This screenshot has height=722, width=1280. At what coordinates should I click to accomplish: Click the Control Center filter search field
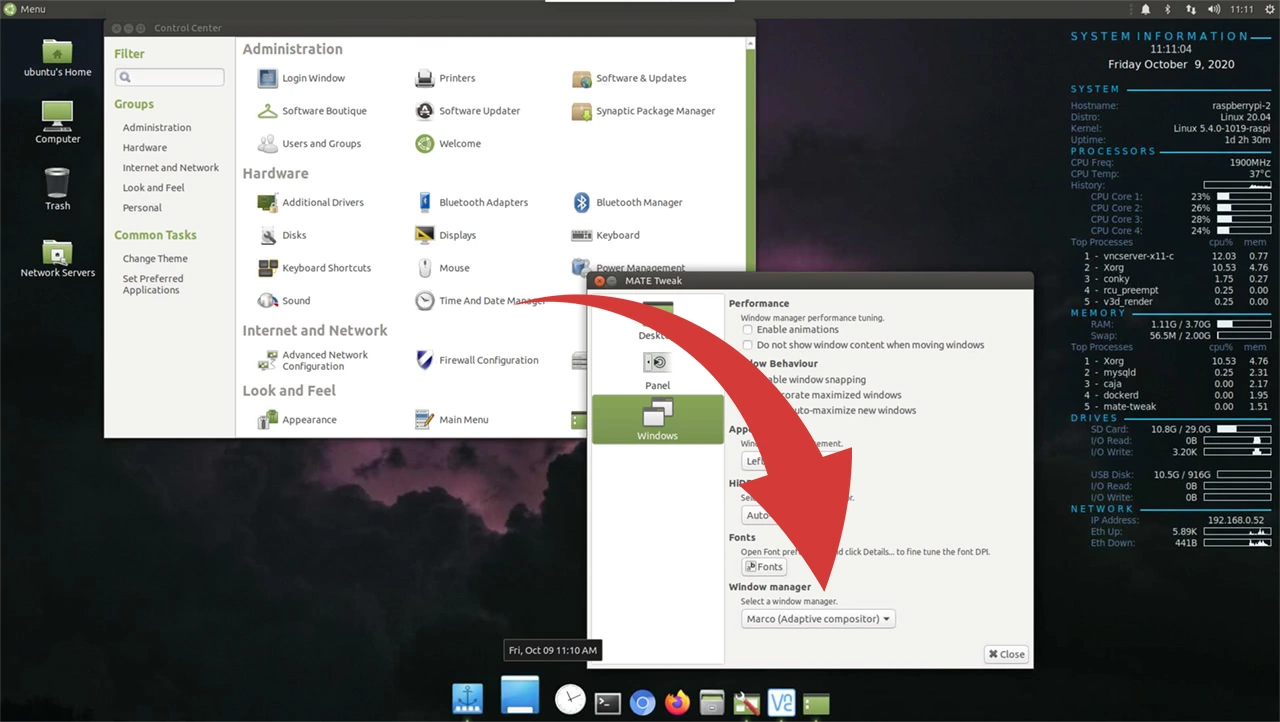coord(169,77)
